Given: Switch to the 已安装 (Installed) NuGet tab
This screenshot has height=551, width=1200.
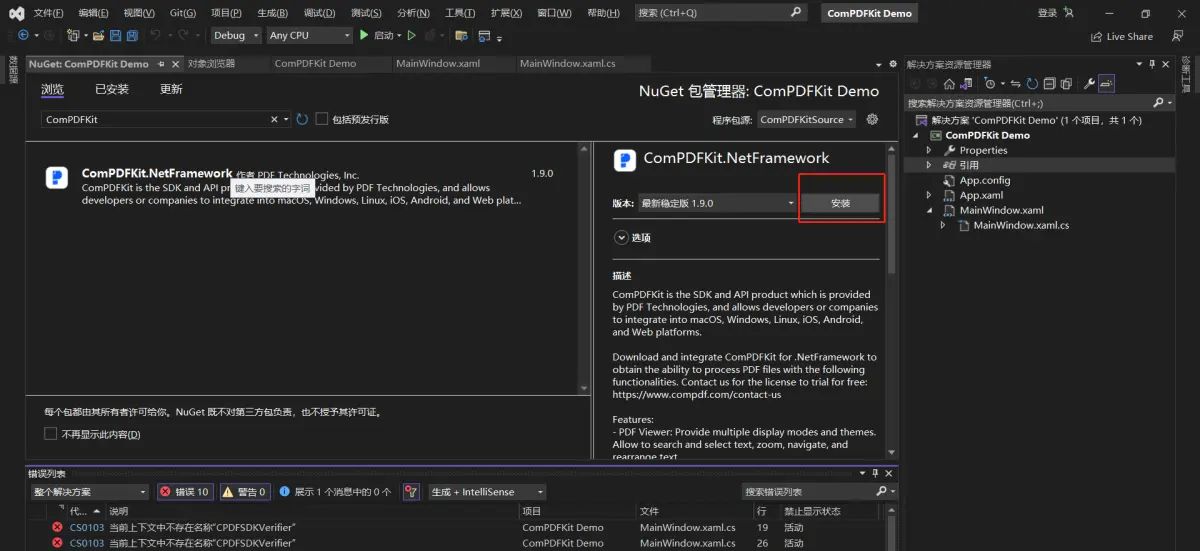Looking at the screenshot, I should (x=112, y=89).
